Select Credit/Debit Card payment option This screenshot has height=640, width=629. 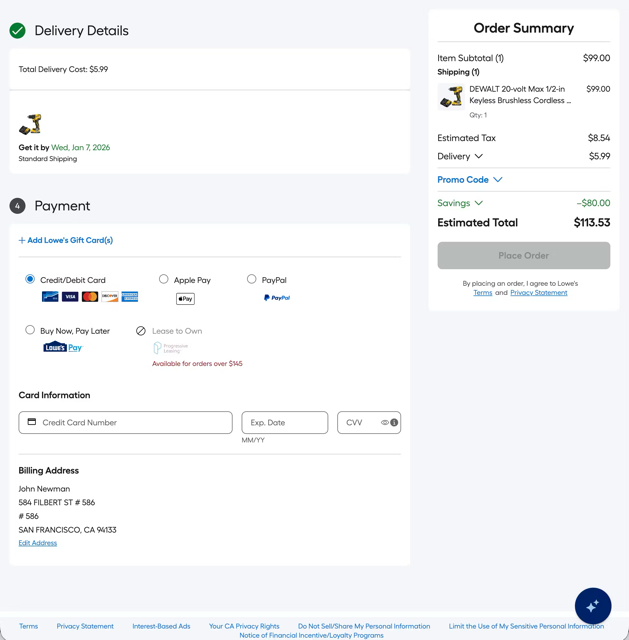(x=30, y=279)
